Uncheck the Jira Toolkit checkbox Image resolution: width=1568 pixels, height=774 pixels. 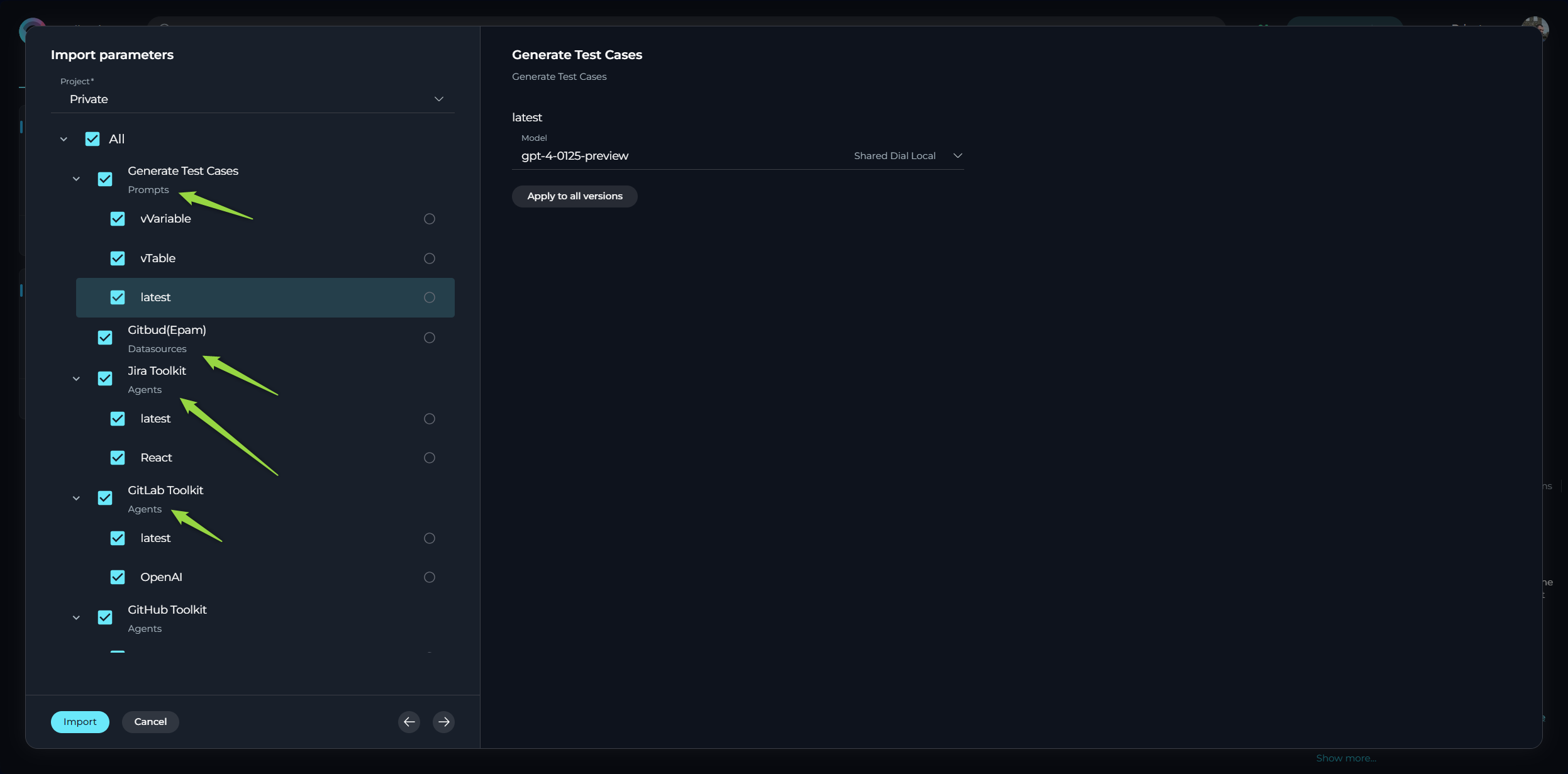click(x=105, y=379)
